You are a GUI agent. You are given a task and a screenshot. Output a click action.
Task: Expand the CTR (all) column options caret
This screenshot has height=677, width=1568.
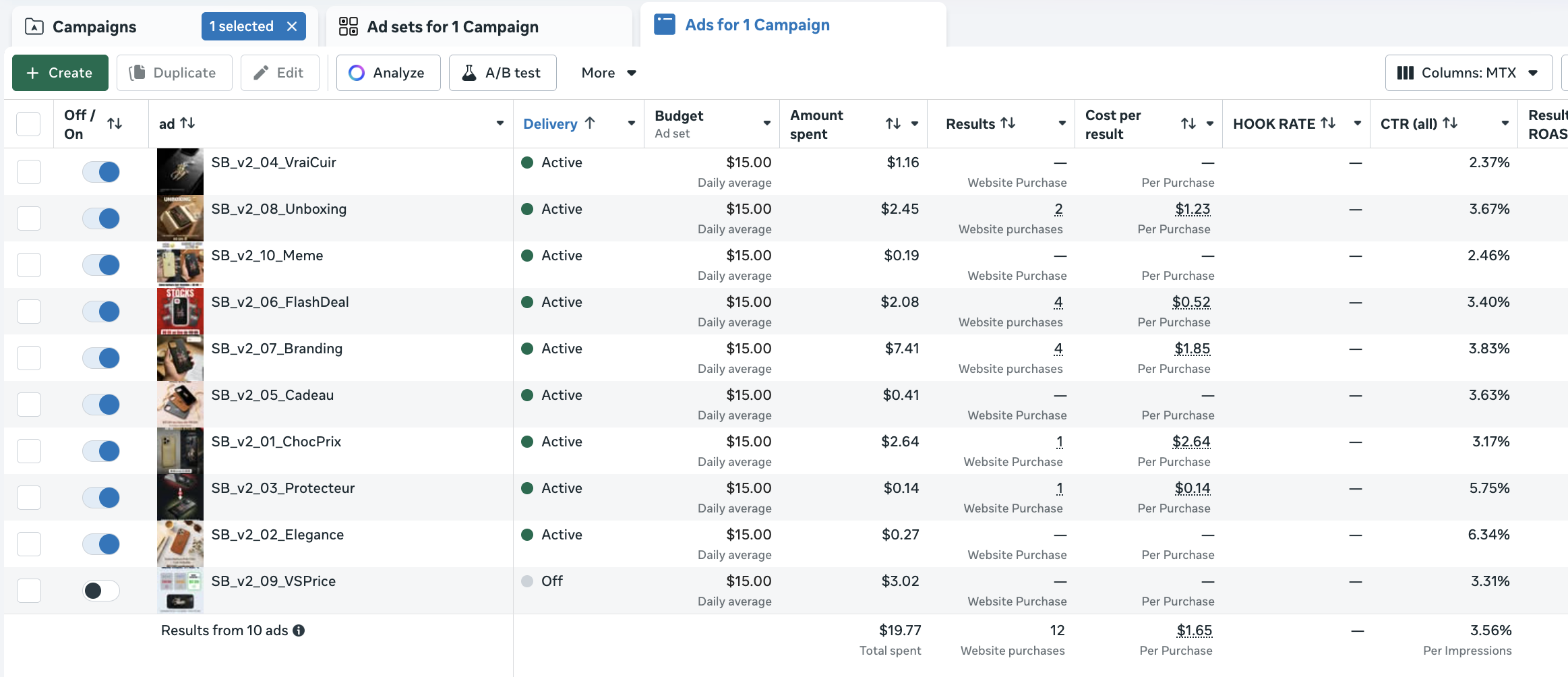point(1505,123)
